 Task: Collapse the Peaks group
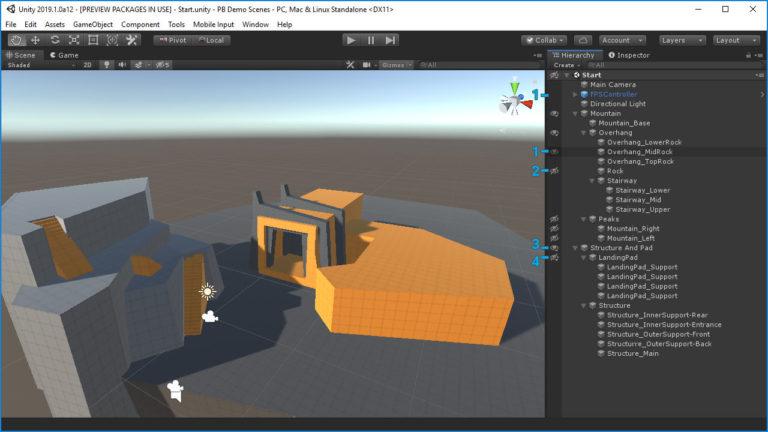pyautogui.click(x=583, y=219)
